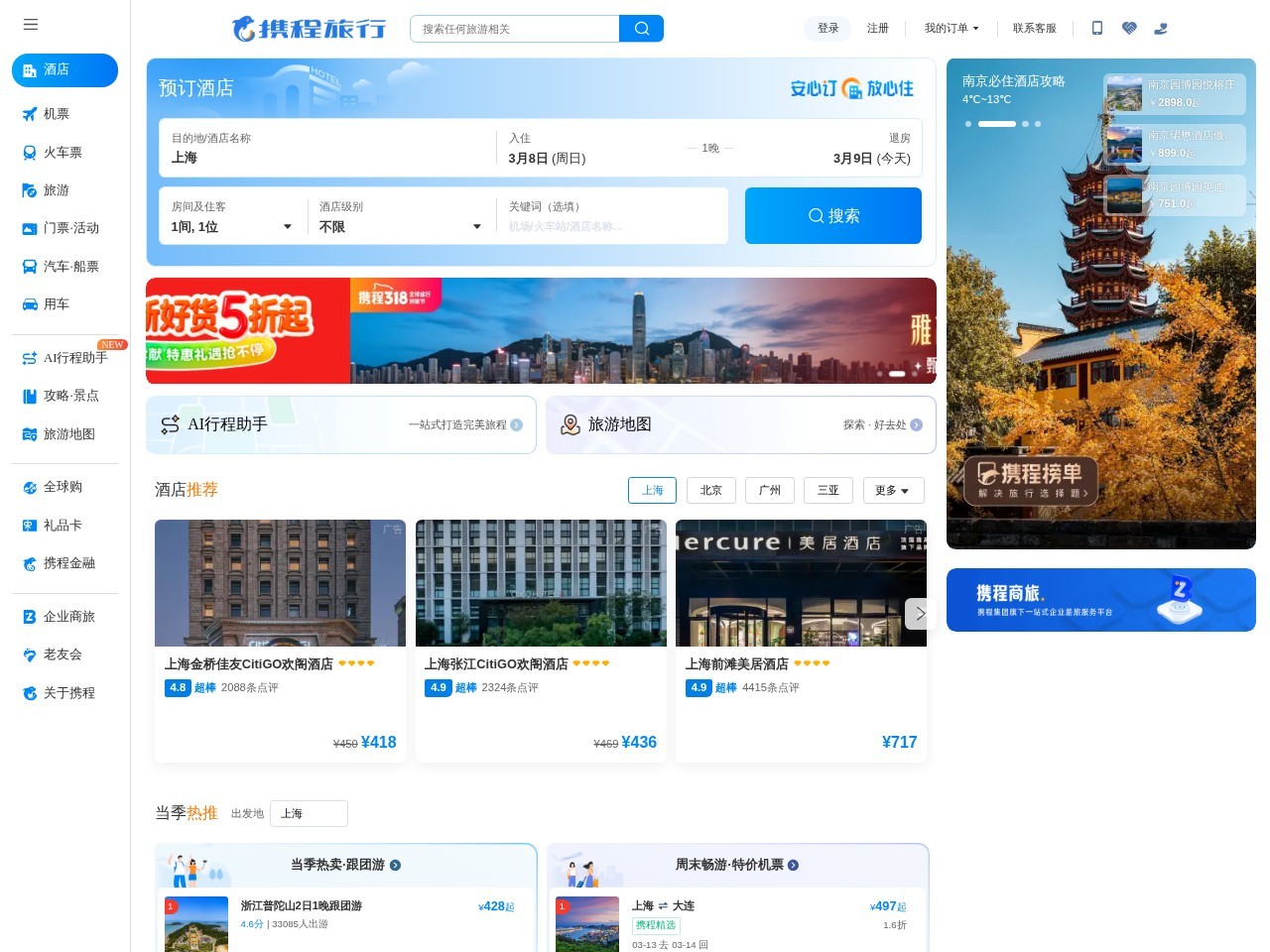Select 三亚 as the recommended city
Image resolution: width=1270 pixels, height=952 pixels.
(x=827, y=490)
